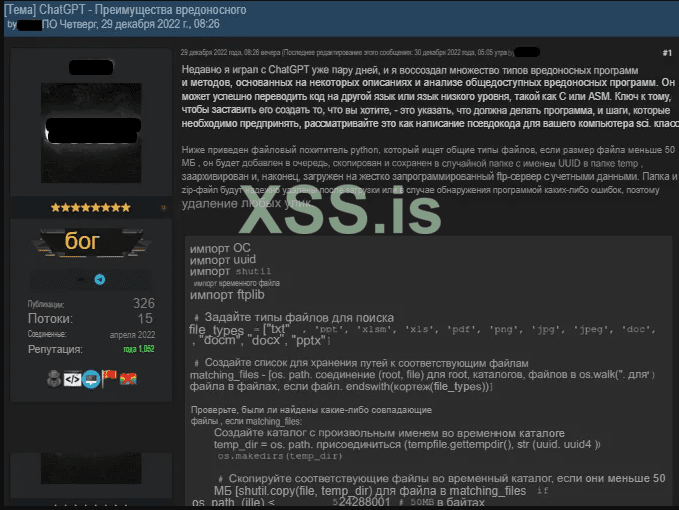The width and height of the screenshot is (679, 510).
Task: Click the matching_files code line
Action: click(422, 375)
